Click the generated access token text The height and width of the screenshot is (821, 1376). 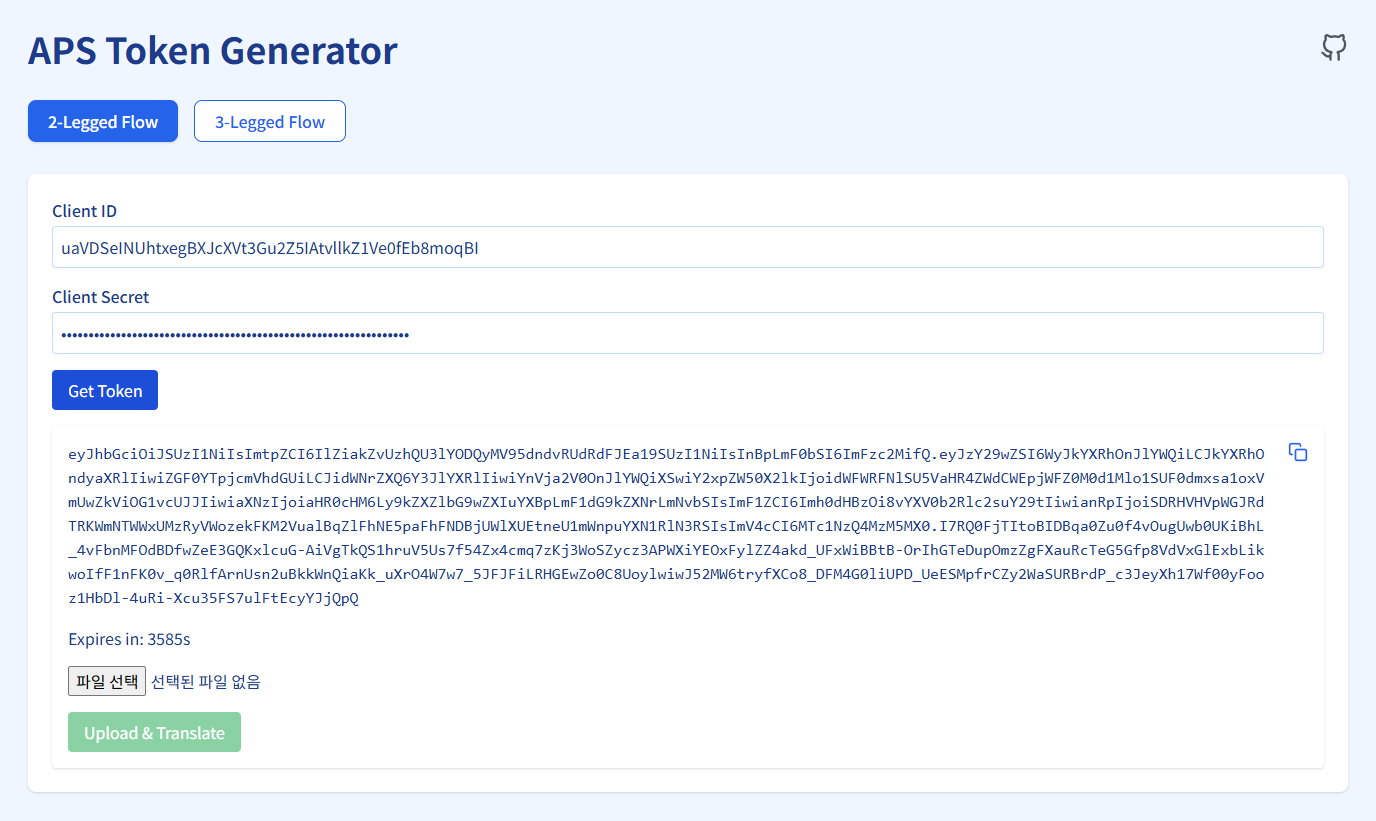point(666,526)
